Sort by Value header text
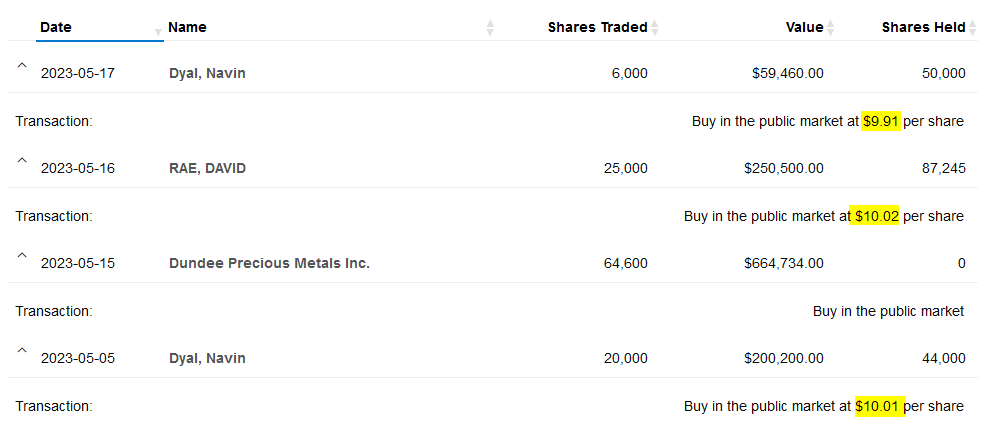 click(804, 28)
